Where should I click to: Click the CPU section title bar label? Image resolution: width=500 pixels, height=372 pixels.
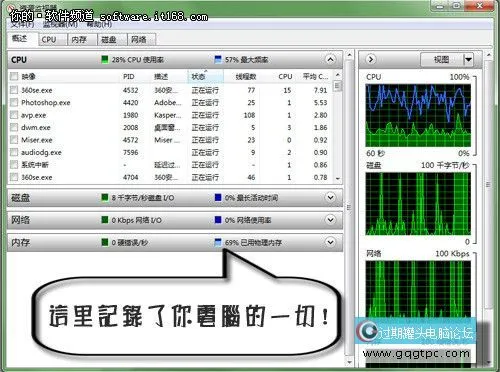coord(19,60)
